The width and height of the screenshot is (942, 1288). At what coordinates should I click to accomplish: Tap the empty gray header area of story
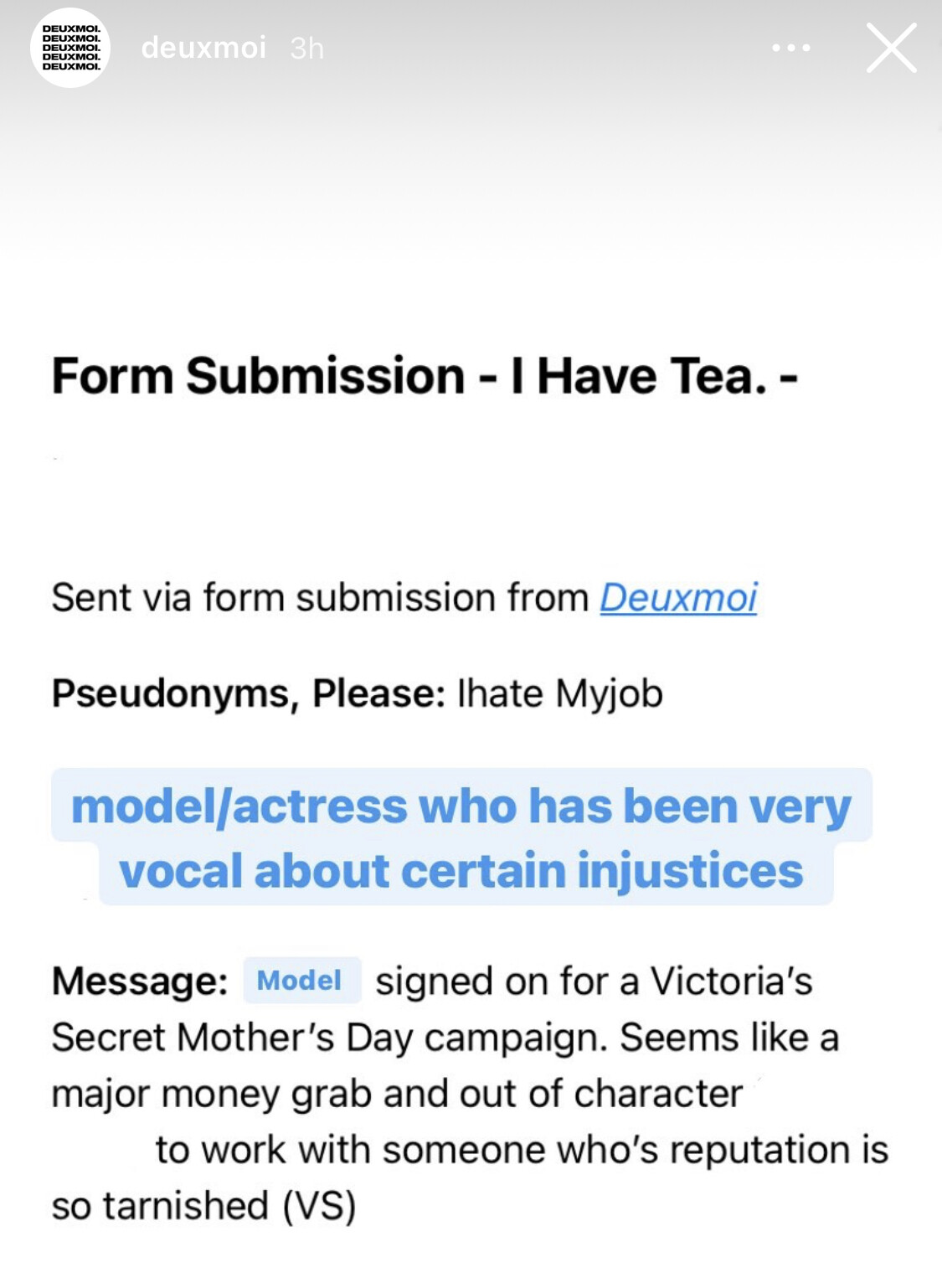tap(469, 167)
